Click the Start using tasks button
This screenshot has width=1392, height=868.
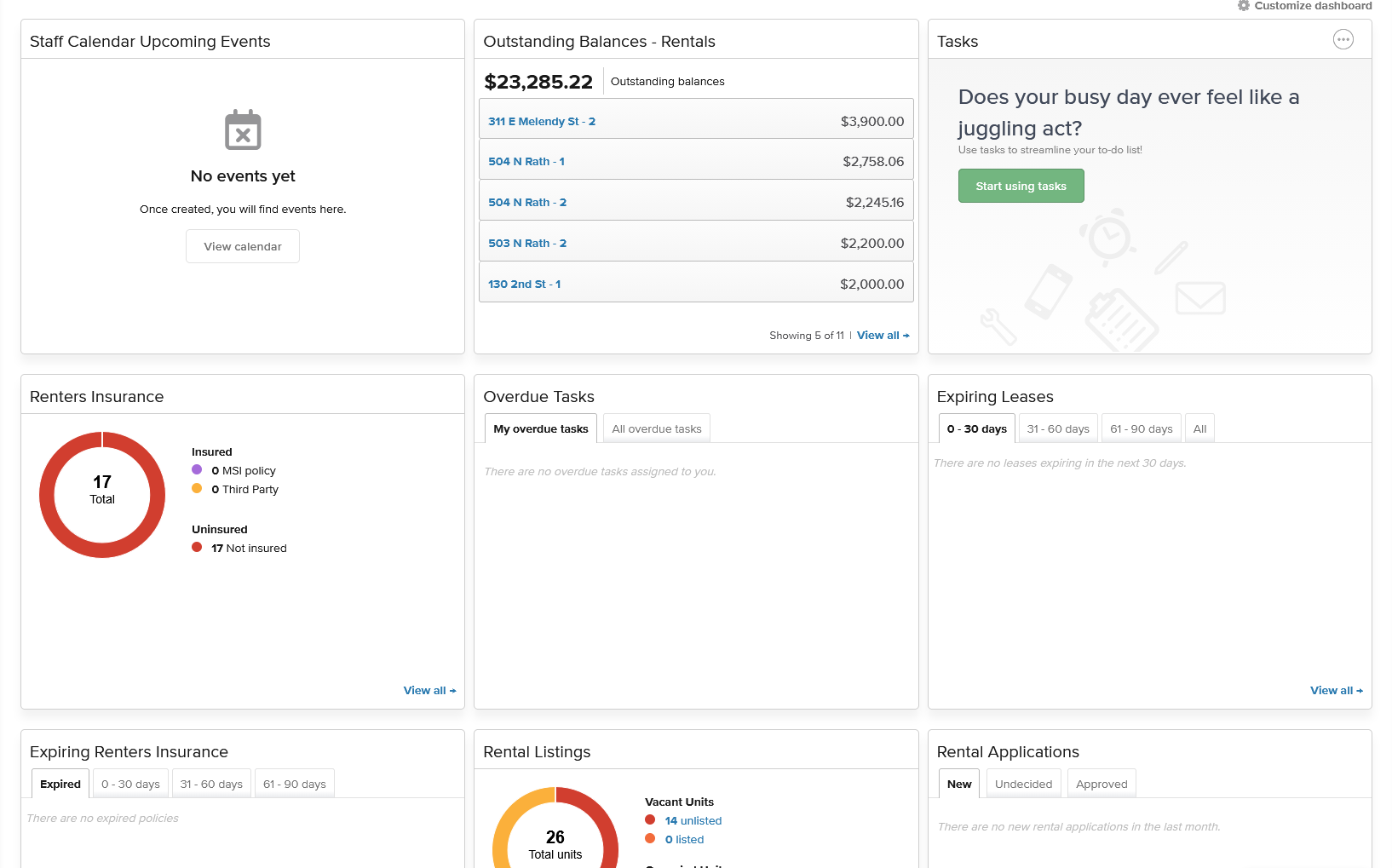click(1021, 186)
